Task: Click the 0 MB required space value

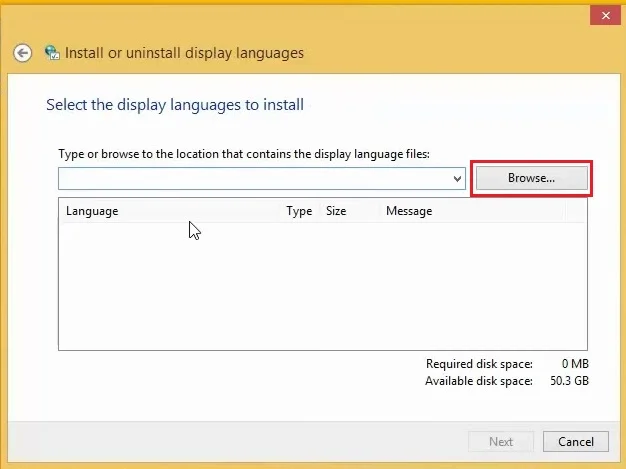Action: pos(575,364)
